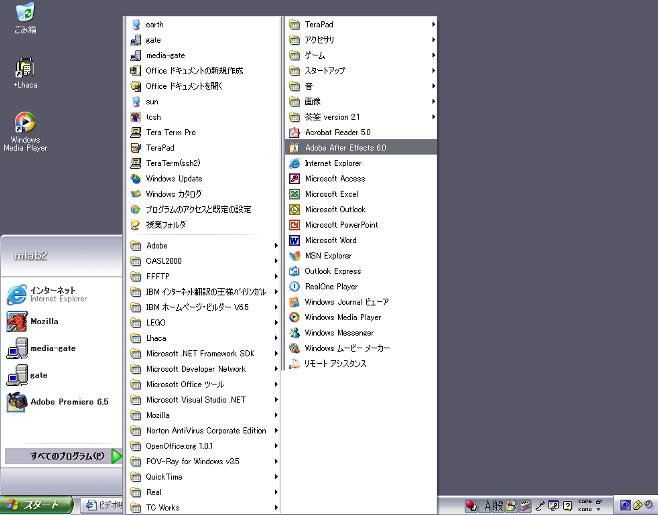This screenshot has height=515, width=658.
Task: Click the mlab2 user name header
Action: 31,255
